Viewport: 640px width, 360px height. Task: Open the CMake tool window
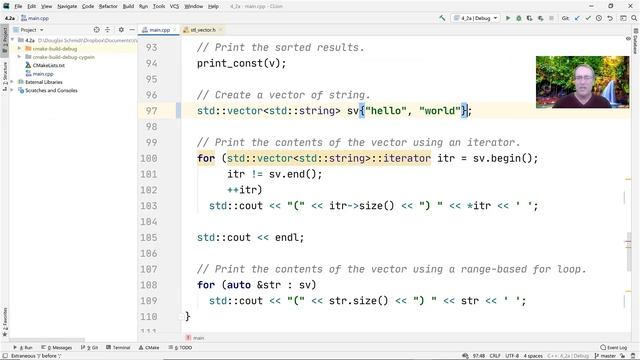[x=149, y=347]
